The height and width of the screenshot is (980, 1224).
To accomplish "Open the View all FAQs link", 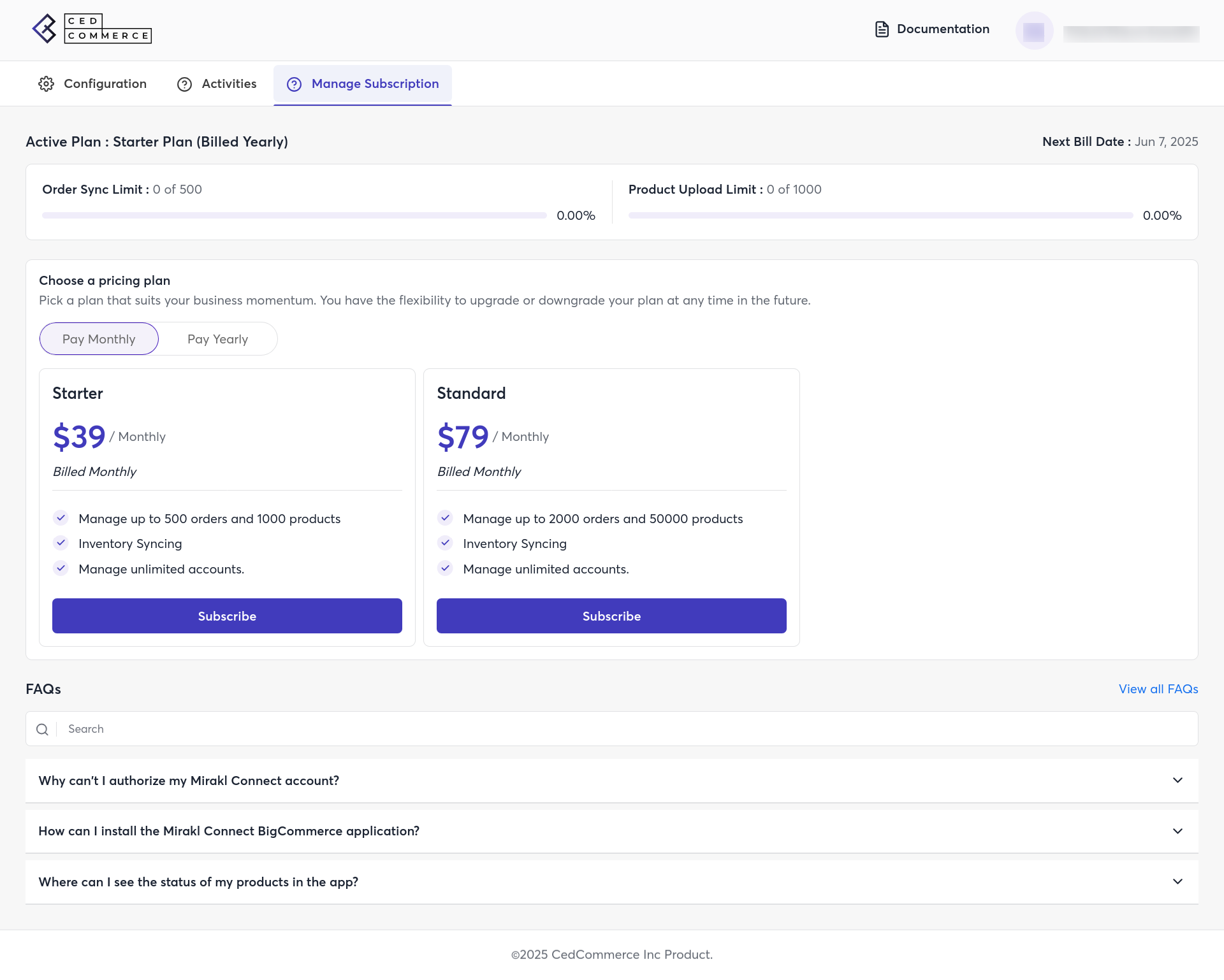I will click(x=1158, y=689).
